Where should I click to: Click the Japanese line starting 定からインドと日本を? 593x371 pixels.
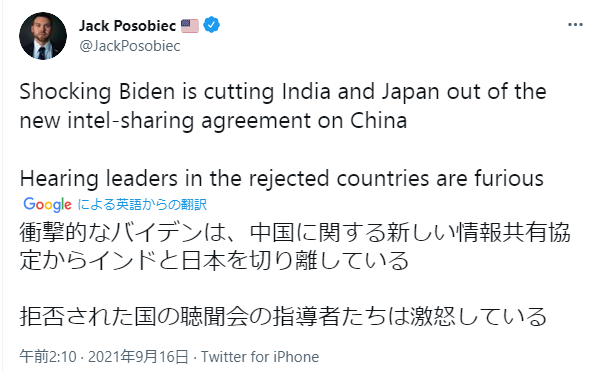214,261
